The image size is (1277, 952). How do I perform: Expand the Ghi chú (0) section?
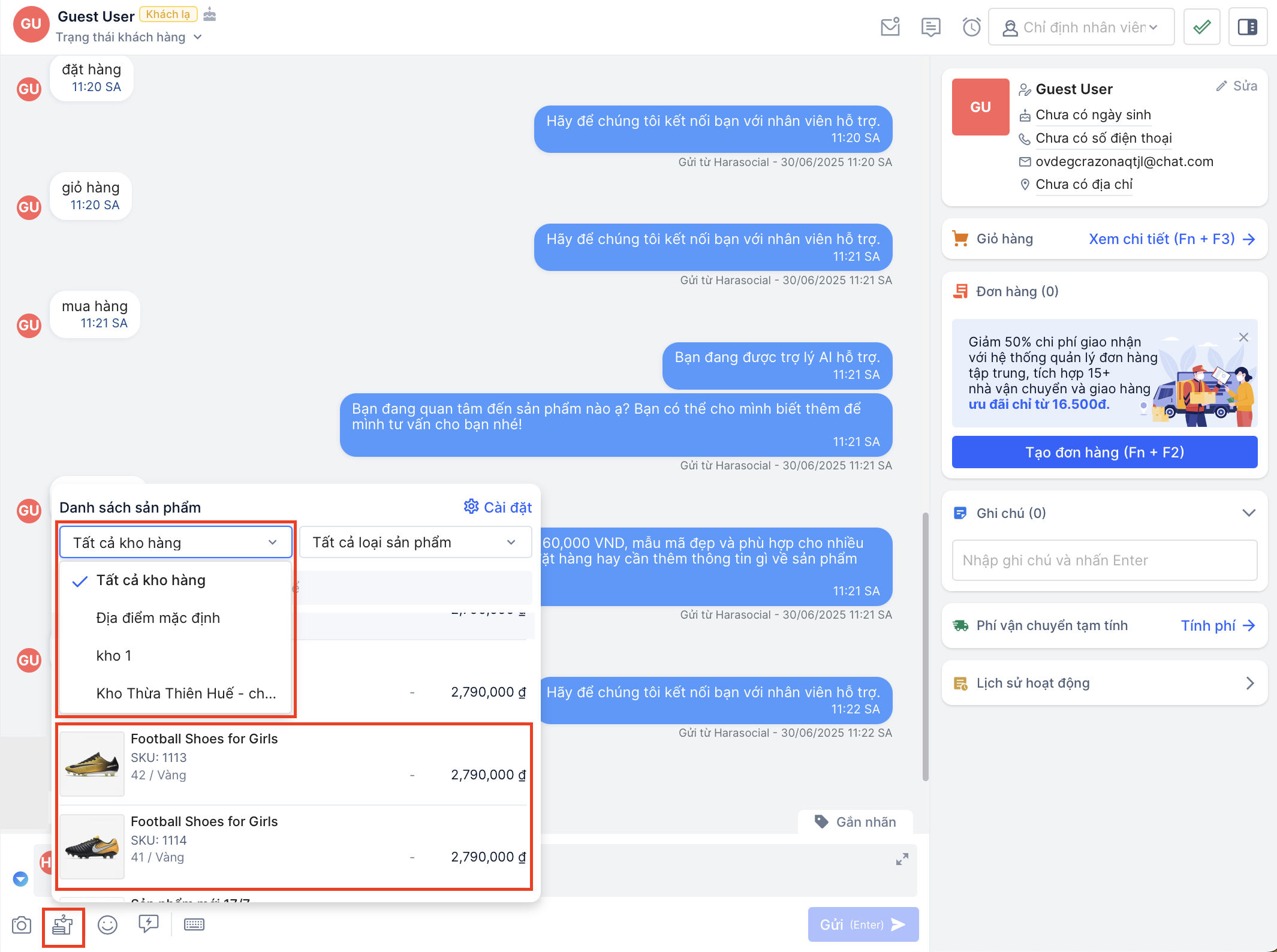(1248, 513)
